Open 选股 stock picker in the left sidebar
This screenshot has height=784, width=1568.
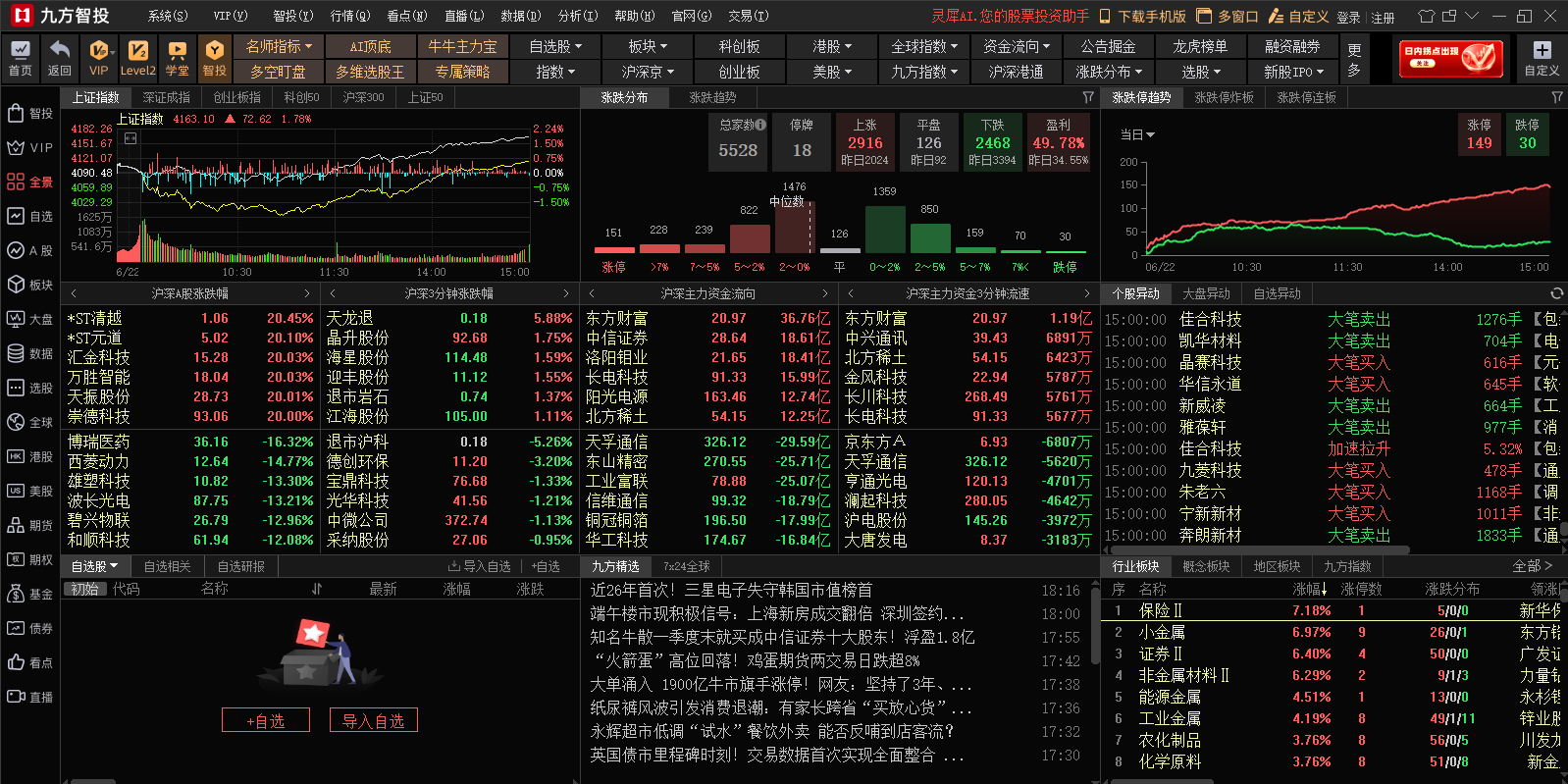coord(29,388)
